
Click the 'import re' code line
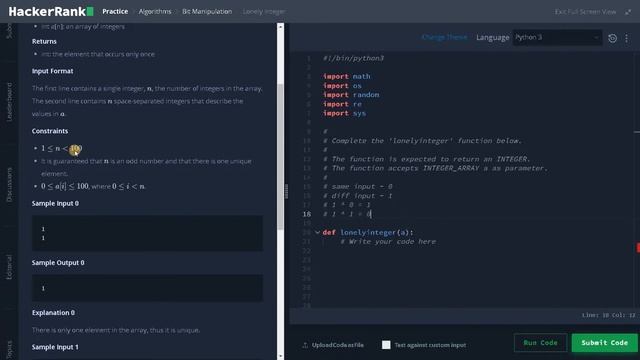click(342, 104)
